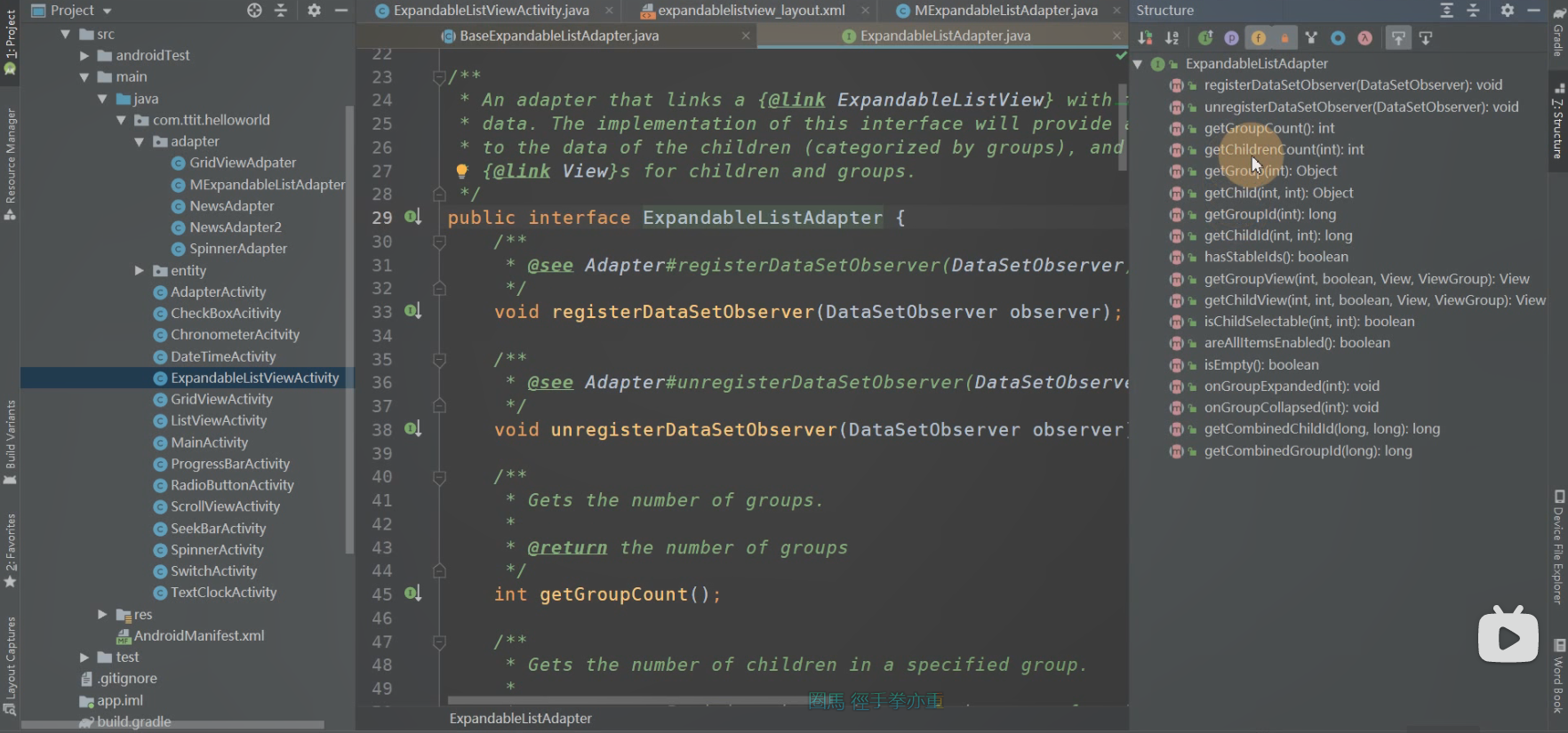Open the Word Book side panel
Viewport: 1568px width, 733px height.
click(1558, 677)
